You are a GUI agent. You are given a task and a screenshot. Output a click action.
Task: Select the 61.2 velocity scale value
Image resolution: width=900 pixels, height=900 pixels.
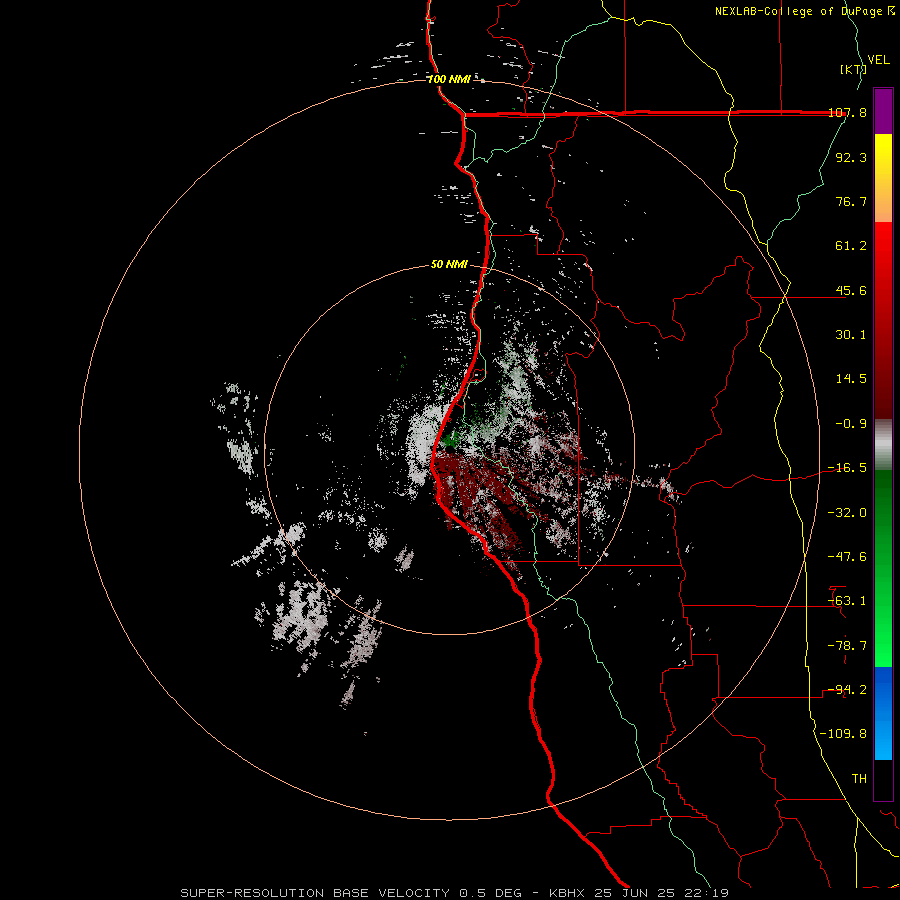851,246
